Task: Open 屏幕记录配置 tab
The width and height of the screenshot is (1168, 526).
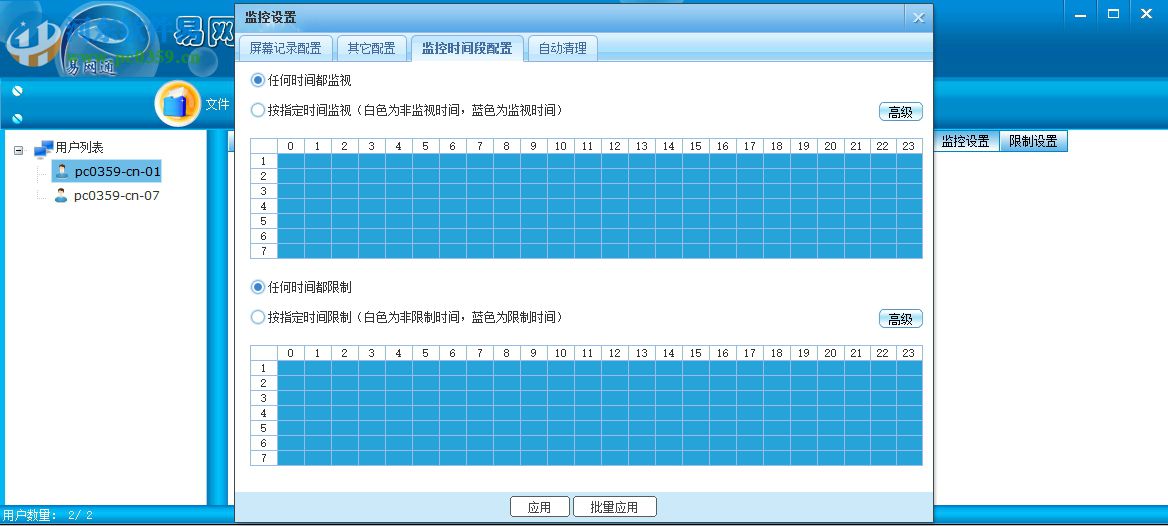Action: coord(285,49)
